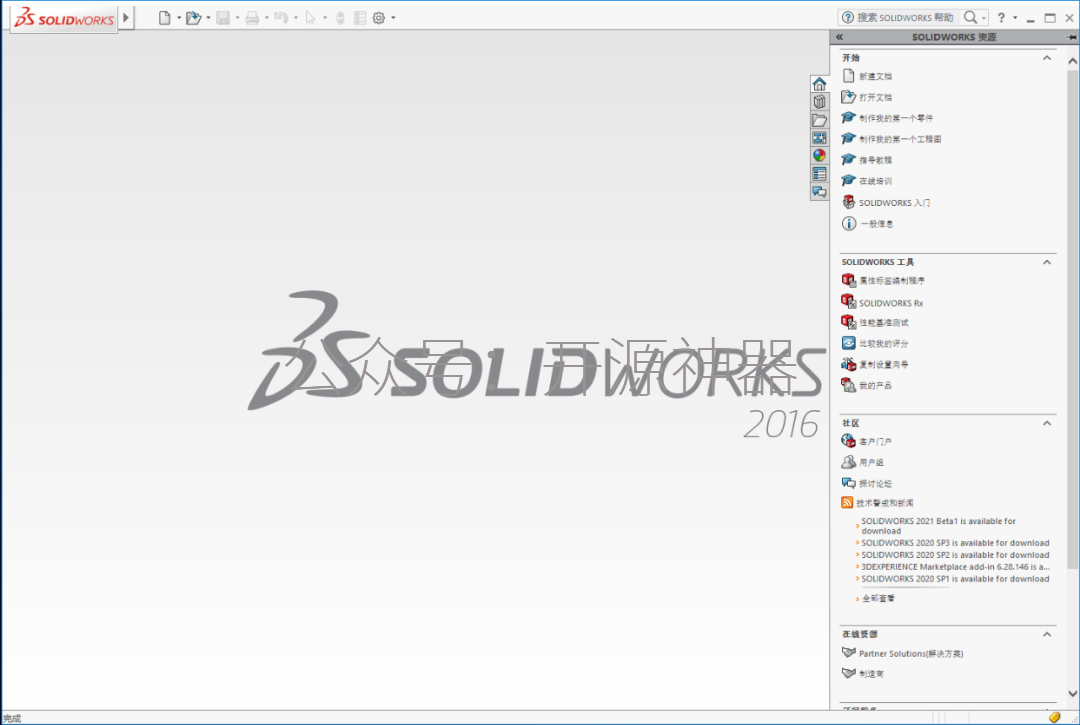The image size is (1080, 725).
Task: Click the 比较我的评分 icon
Action: click(849, 343)
